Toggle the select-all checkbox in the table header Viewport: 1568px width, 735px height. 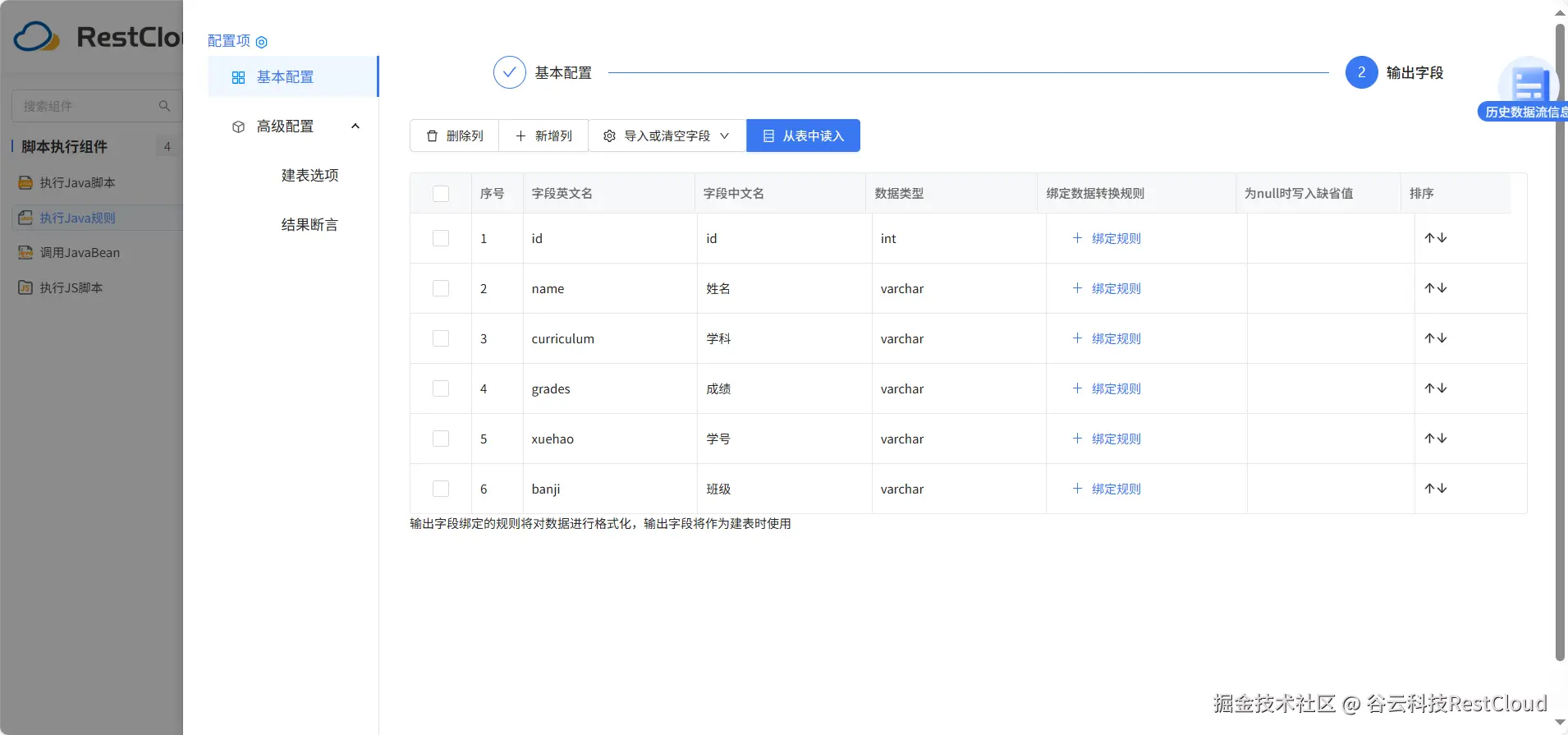point(441,194)
